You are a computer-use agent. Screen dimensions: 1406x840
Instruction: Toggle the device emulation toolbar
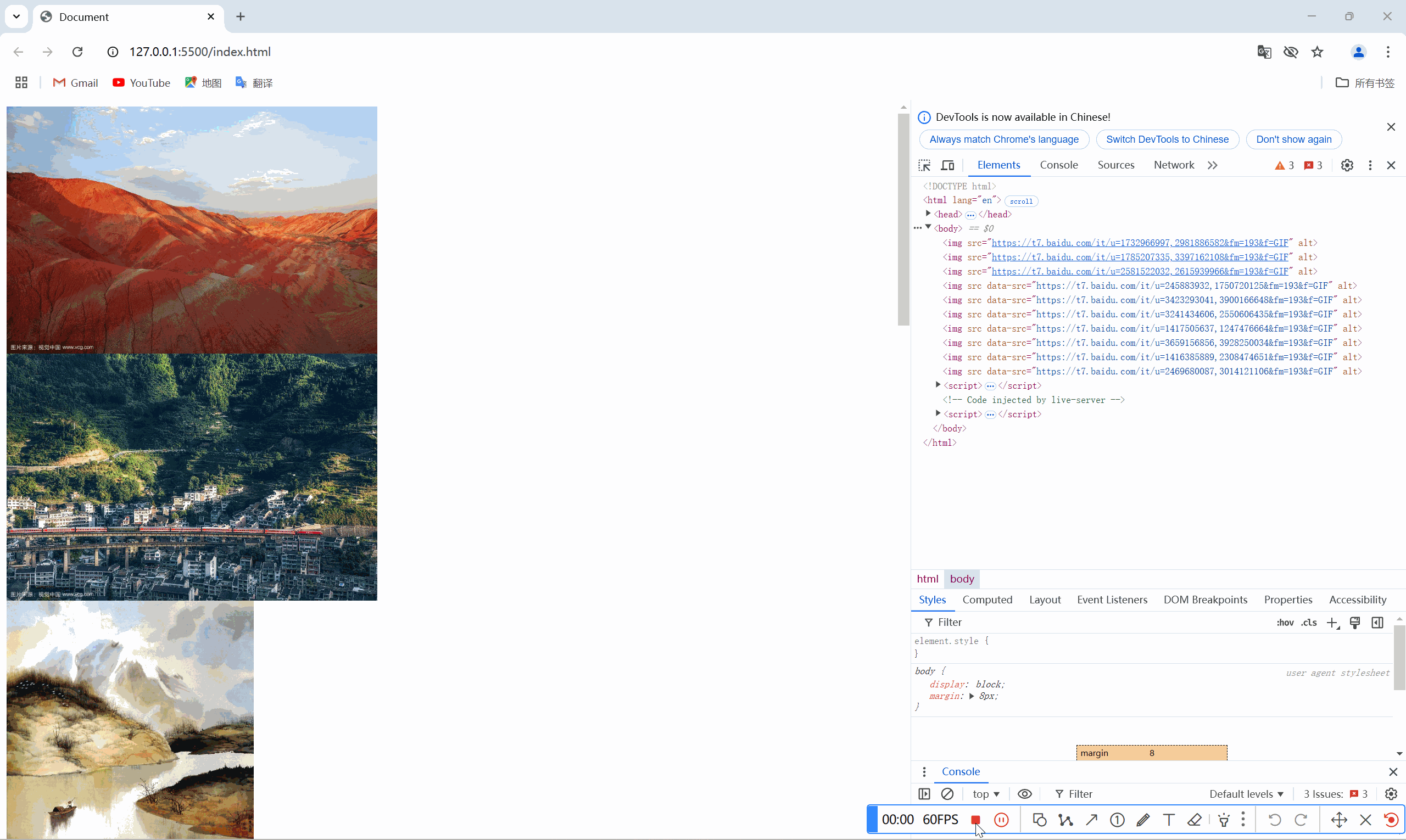coord(947,165)
